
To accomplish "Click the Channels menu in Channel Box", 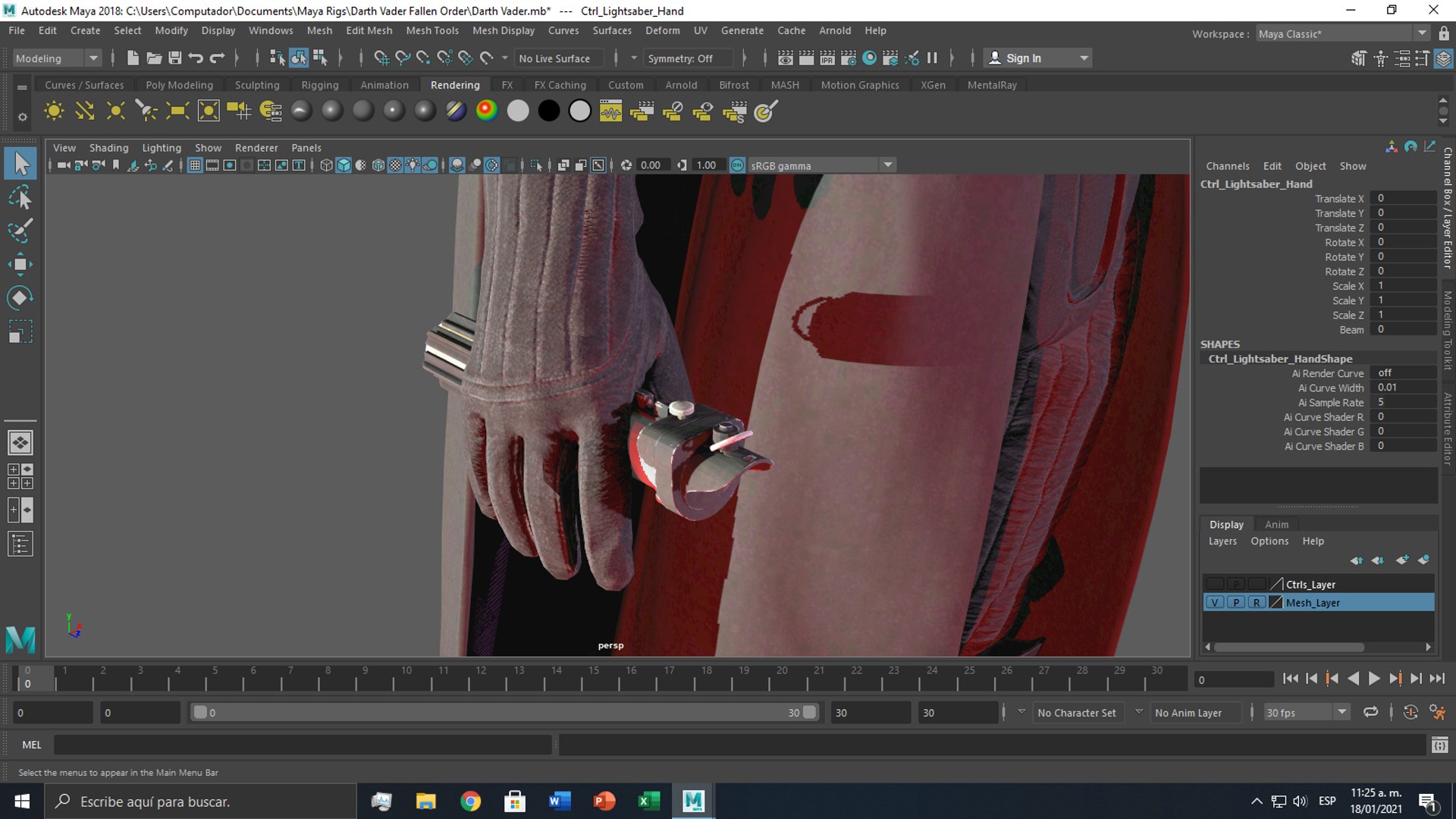I will click(x=1227, y=166).
